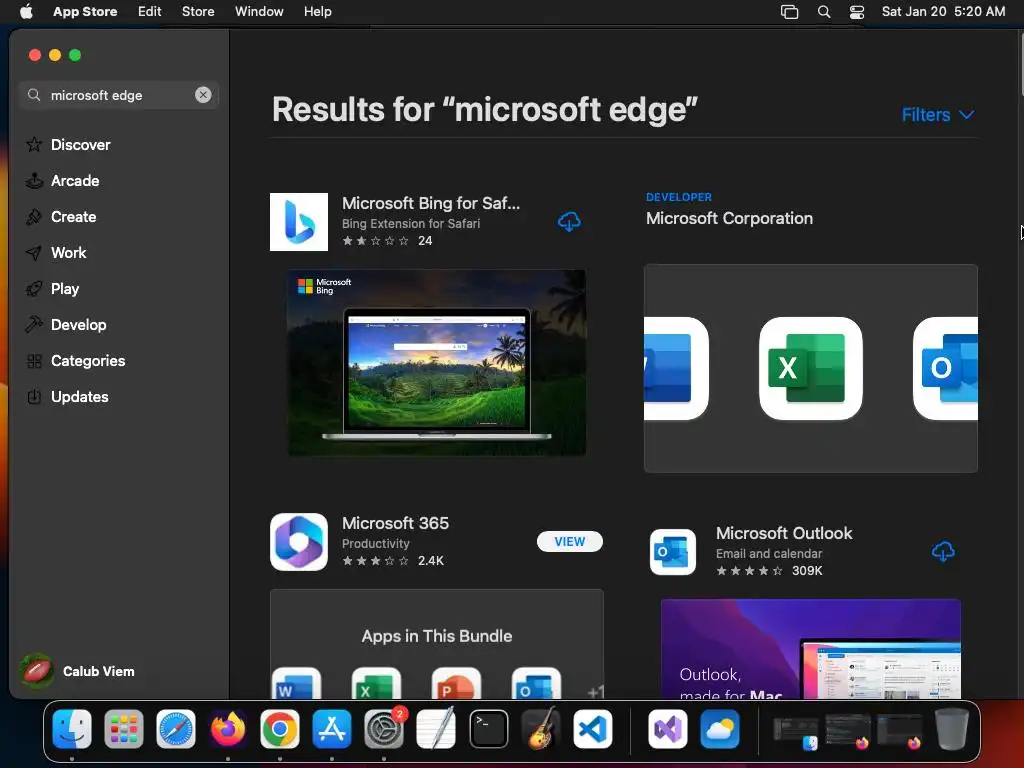Open Launchpad from the Dock
Image resolution: width=1024 pixels, height=768 pixels.
click(x=123, y=729)
